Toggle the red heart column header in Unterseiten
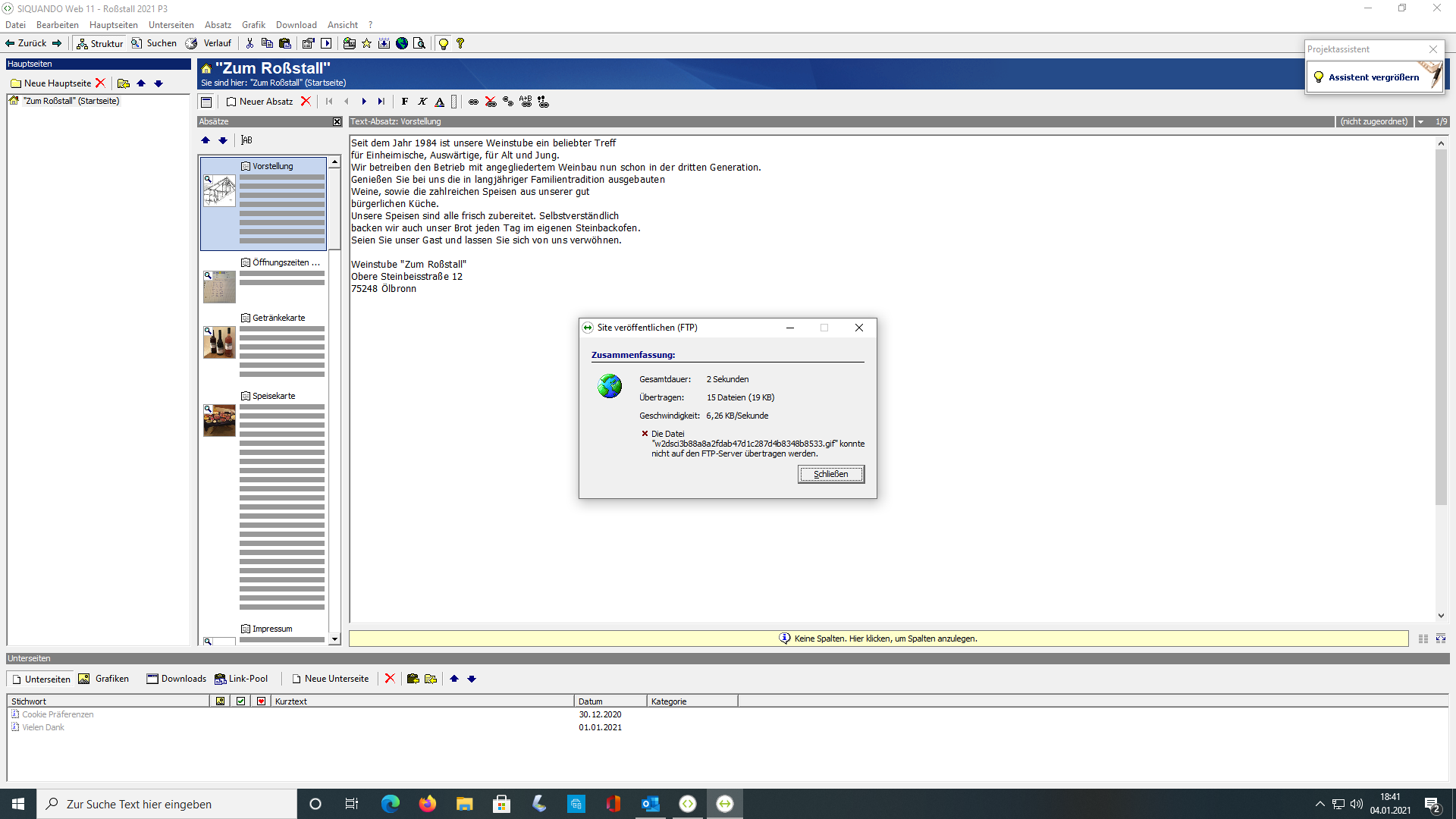The height and width of the screenshot is (819, 1456). pos(261,701)
